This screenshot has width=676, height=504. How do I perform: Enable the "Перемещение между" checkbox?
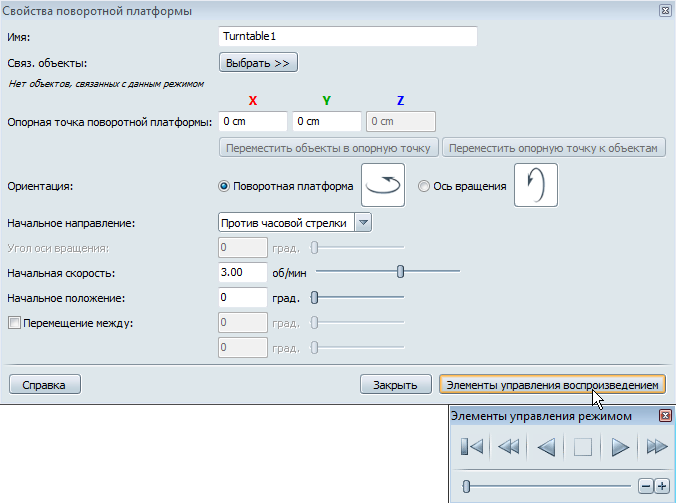pos(14,322)
